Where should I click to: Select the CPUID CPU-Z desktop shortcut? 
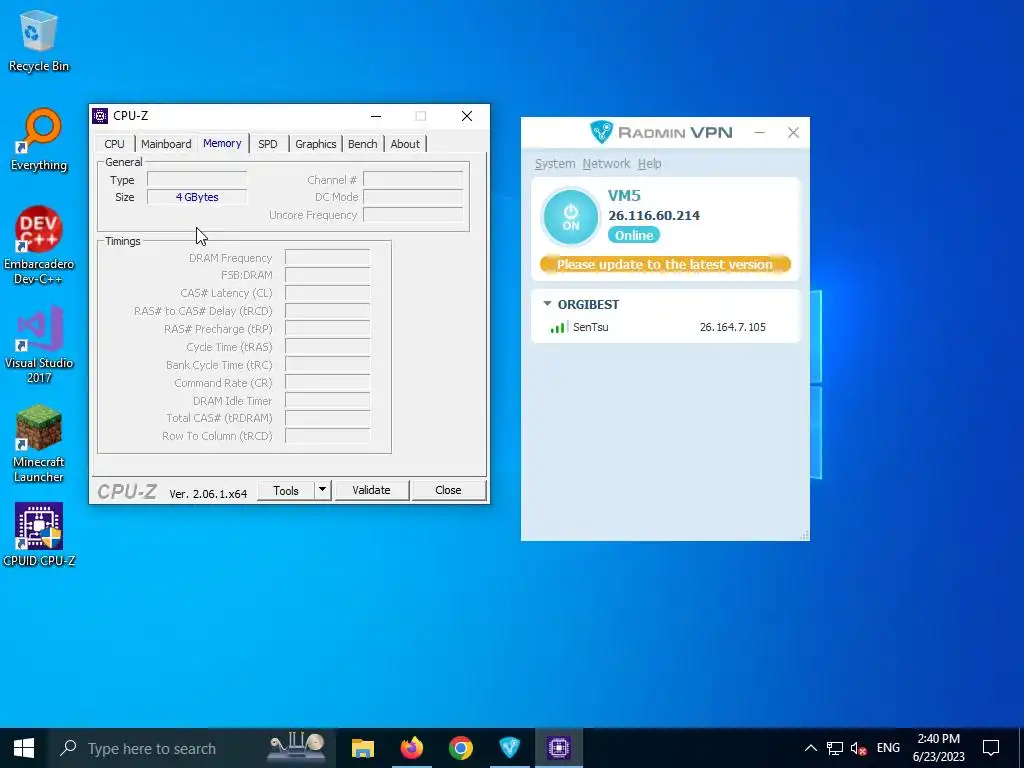click(x=39, y=534)
